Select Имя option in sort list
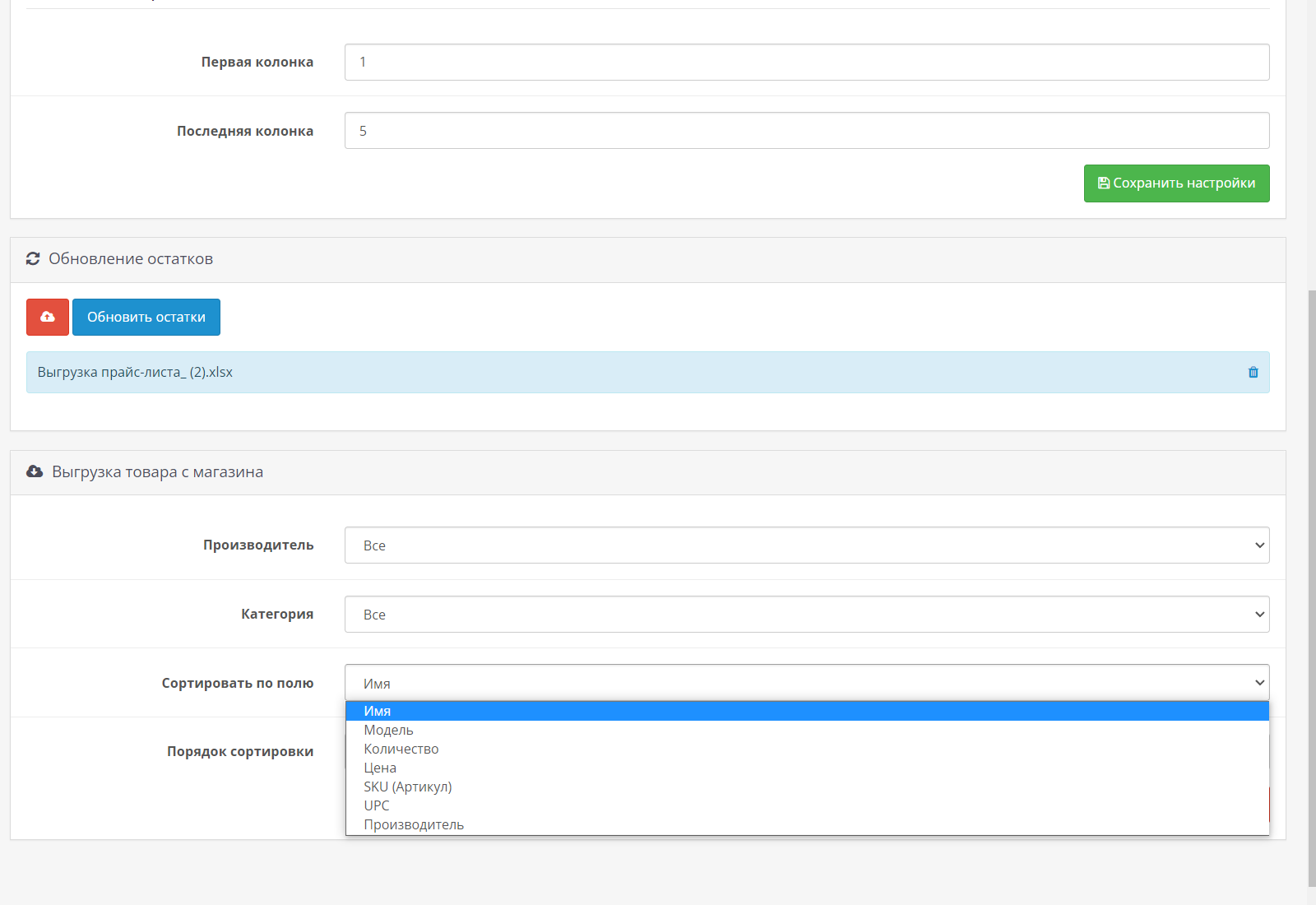 [807, 711]
